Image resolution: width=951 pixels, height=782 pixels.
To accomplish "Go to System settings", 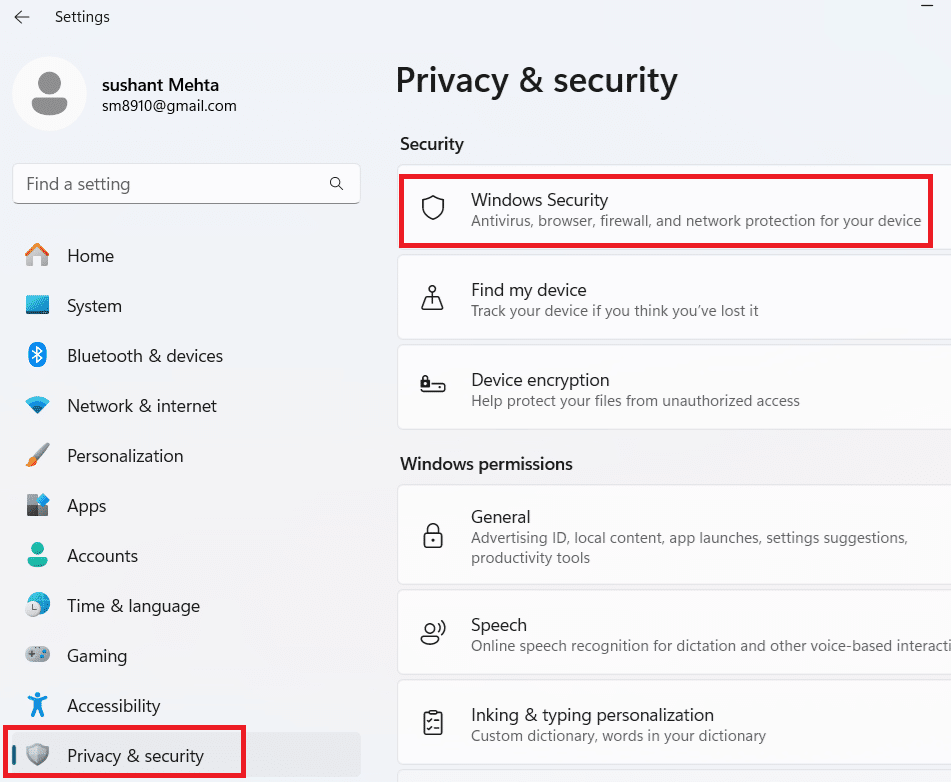I will (x=94, y=306).
